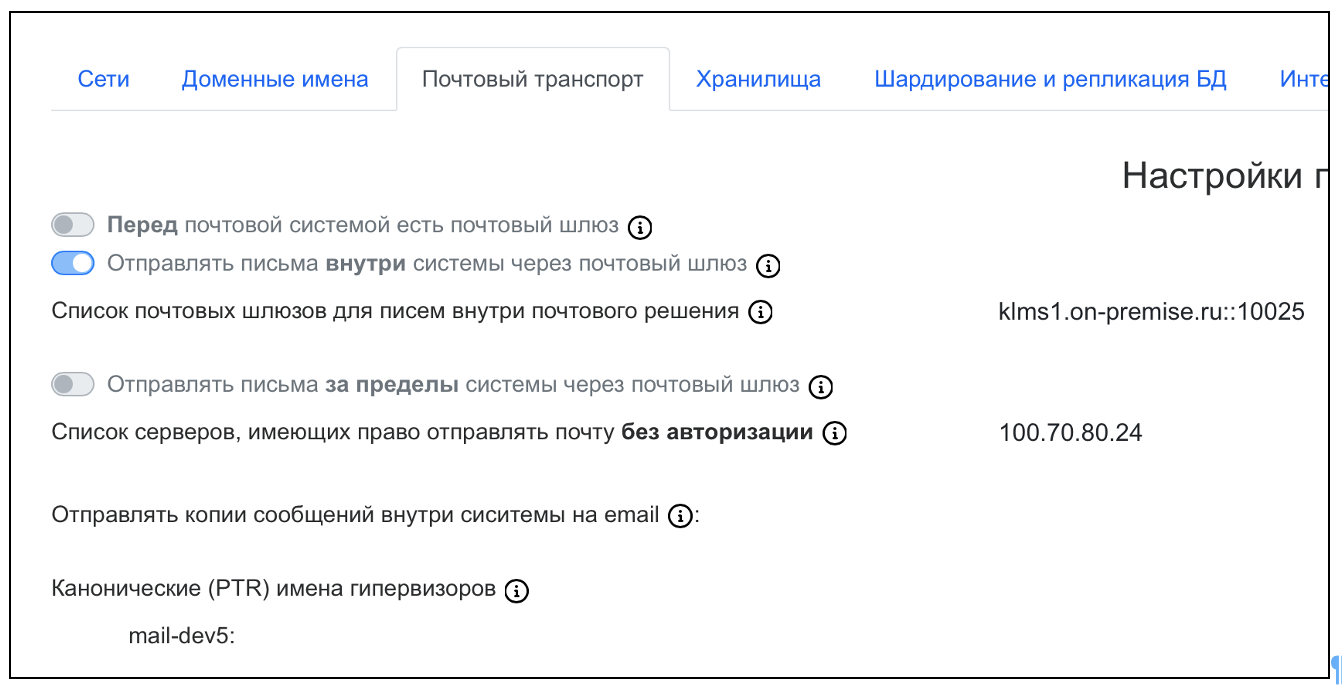Screen dimensions: 1342x690
Task: Open the "Шардирование и репликация БД" tab
Action: (x=1050, y=80)
